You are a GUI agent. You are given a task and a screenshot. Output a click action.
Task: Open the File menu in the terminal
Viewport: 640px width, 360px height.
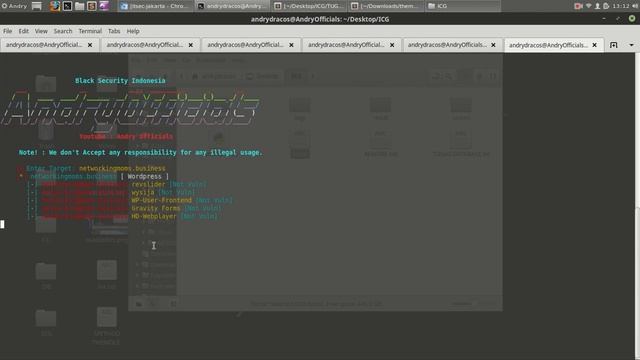click(x=7, y=31)
